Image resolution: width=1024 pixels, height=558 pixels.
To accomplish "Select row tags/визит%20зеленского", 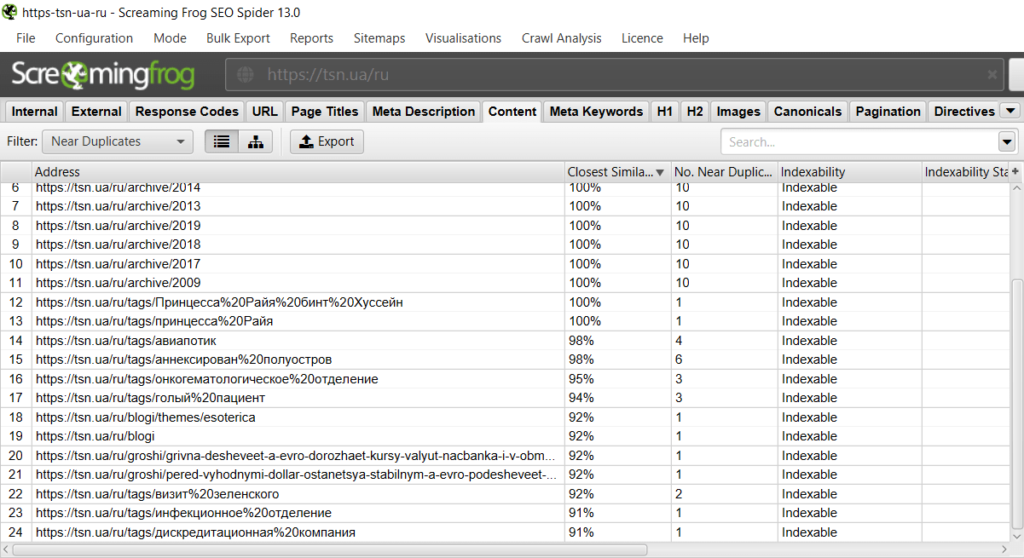I will [x=505, y=494].
